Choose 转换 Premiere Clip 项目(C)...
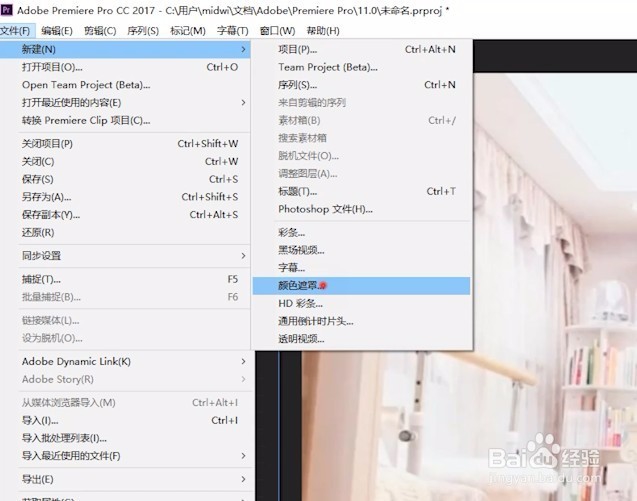The image size is (637, 501). click(125, 120)
